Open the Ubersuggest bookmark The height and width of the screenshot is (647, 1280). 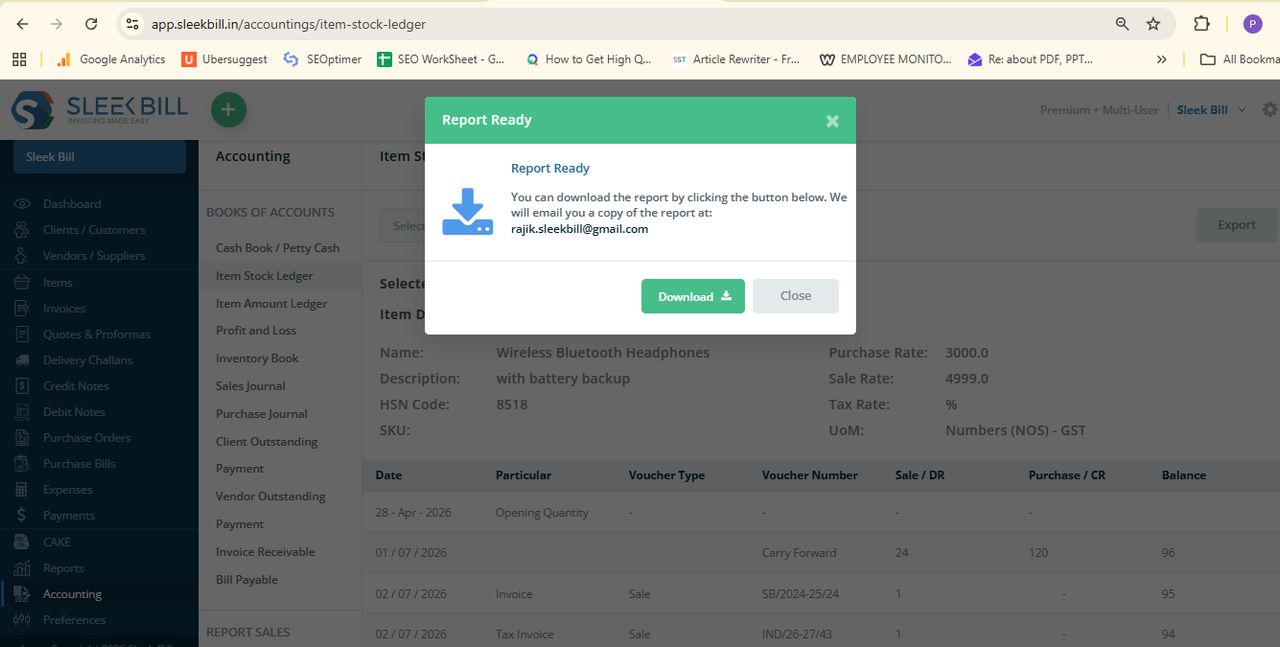pos(225,59)
